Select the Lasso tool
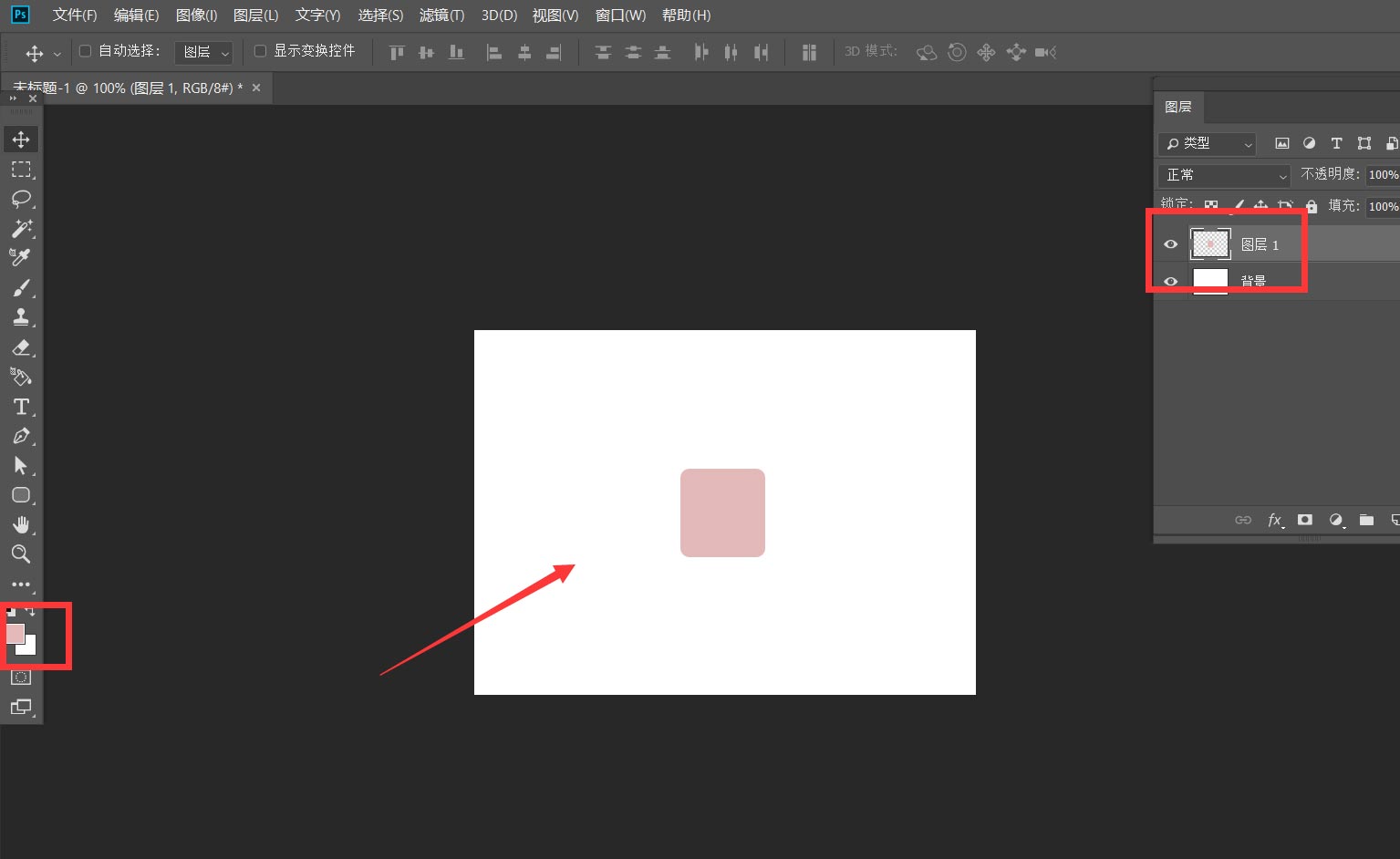Screen dimensions: 1400x859 coord(21,199)
